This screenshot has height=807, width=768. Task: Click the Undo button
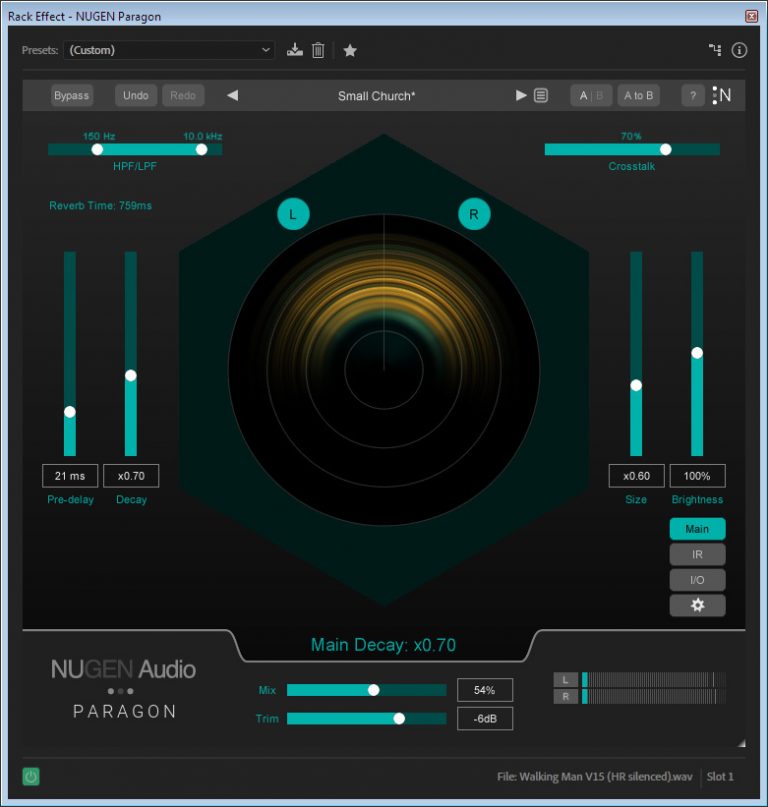pyautogui.click(x=136, y=96)
